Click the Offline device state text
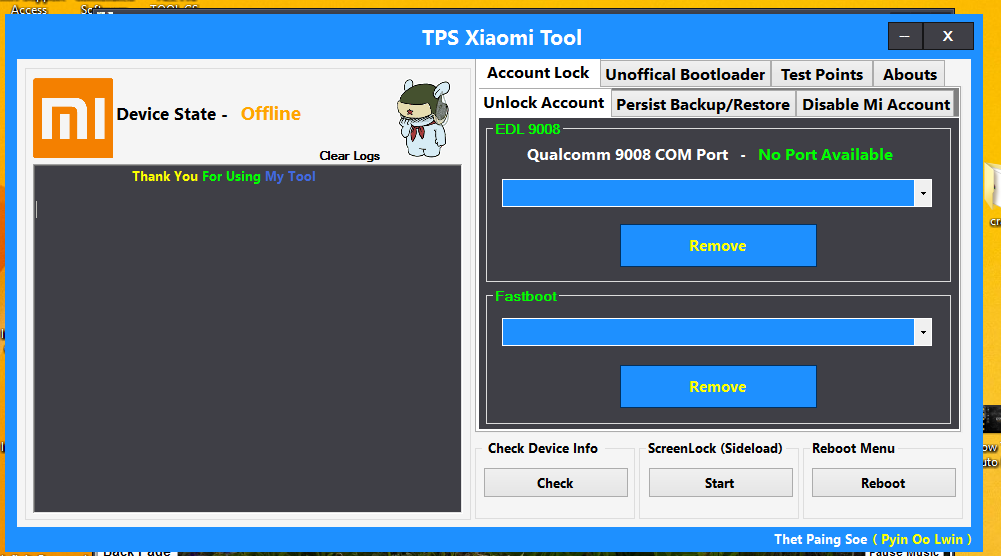Screen dimensions: 1001x556 pyautogui.click(x=271, y=114)
